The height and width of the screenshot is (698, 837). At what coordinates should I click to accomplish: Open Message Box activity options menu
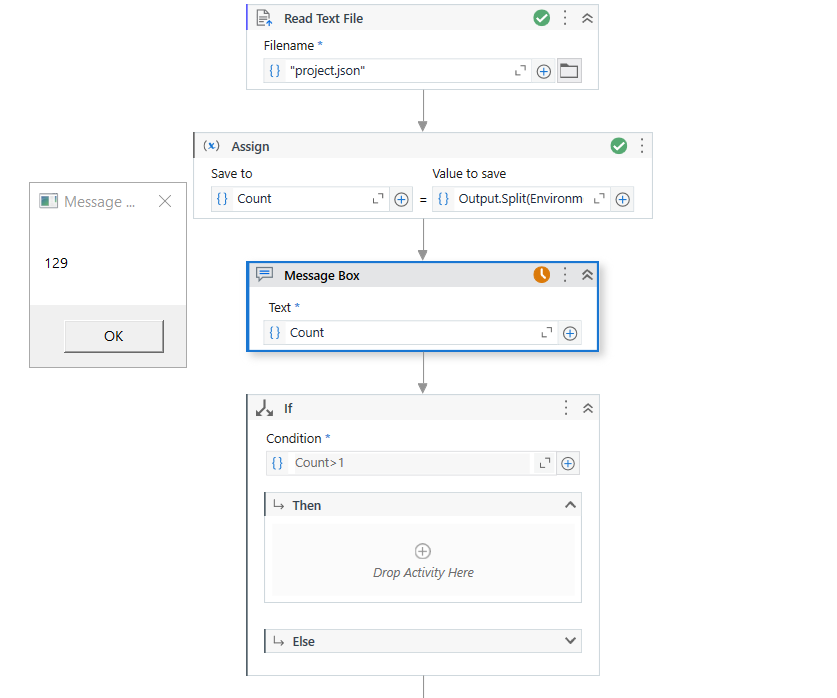(x=565, y=275)
